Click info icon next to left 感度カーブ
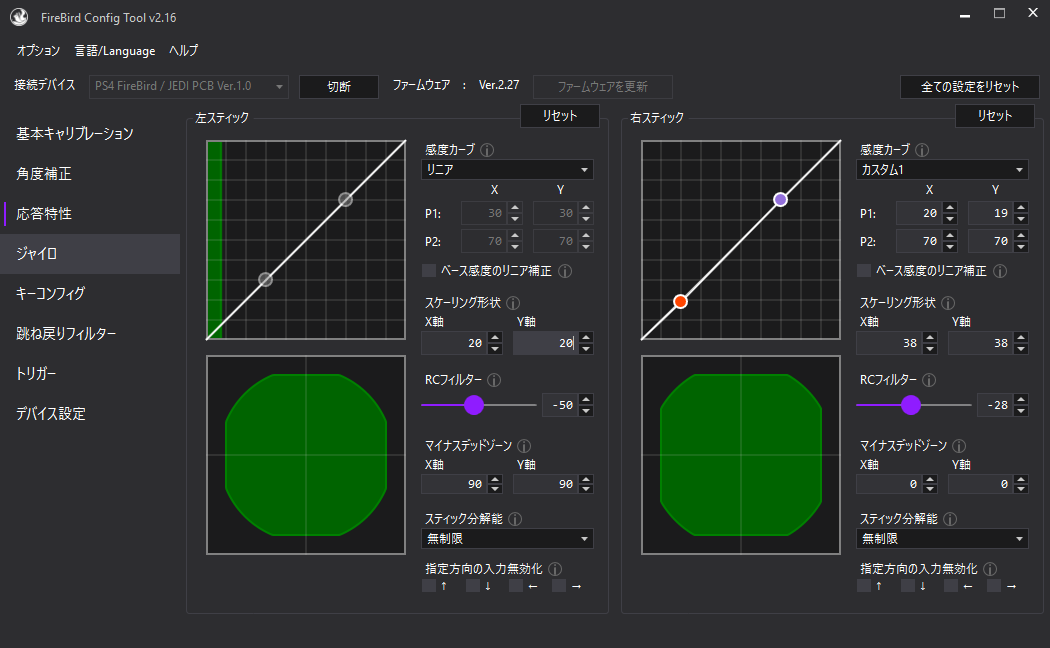Image resolution: width=1050 pixels, height=648 pixels. 488,150
